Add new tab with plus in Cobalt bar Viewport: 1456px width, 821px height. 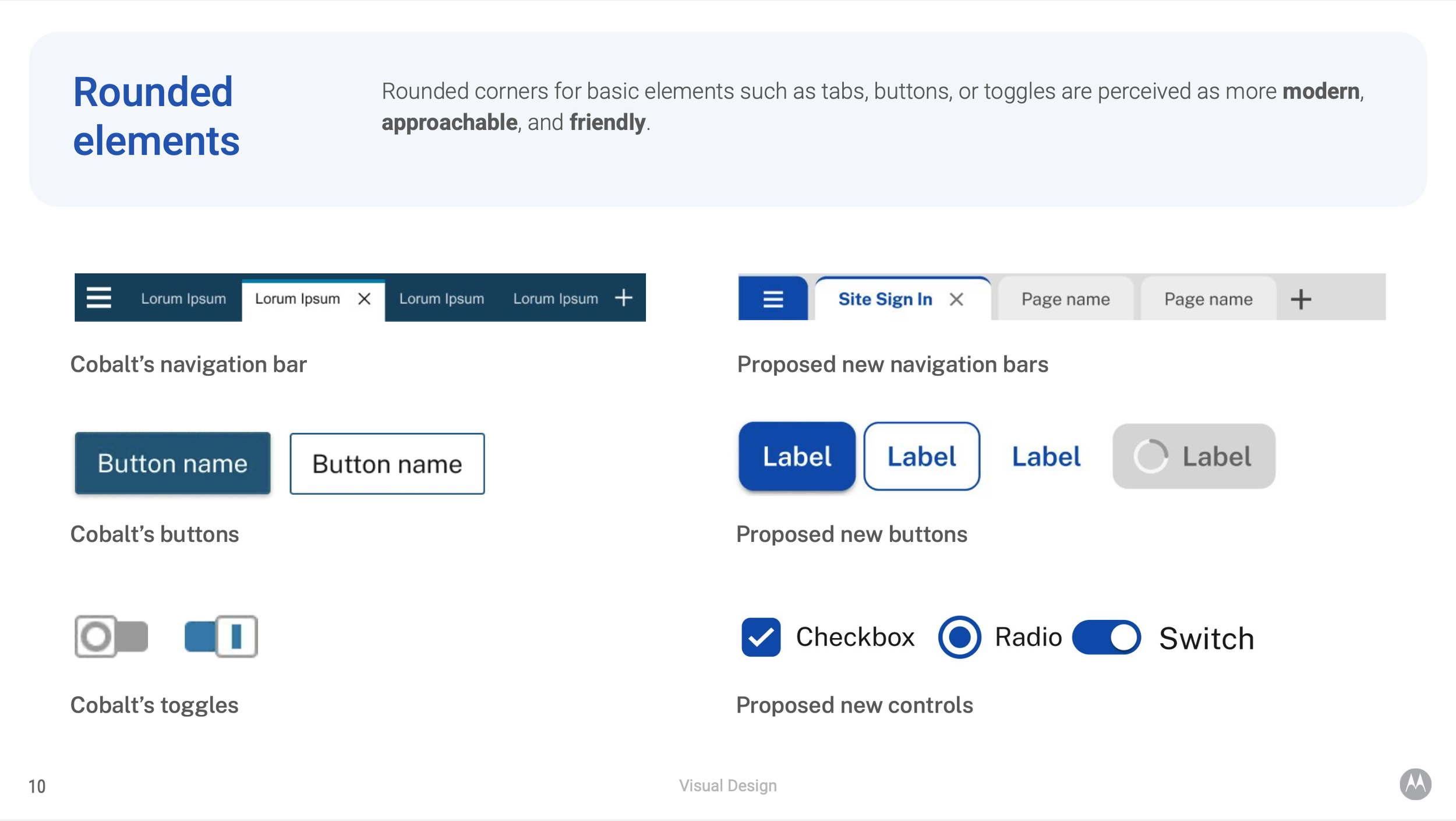click(x=624, y=298)
